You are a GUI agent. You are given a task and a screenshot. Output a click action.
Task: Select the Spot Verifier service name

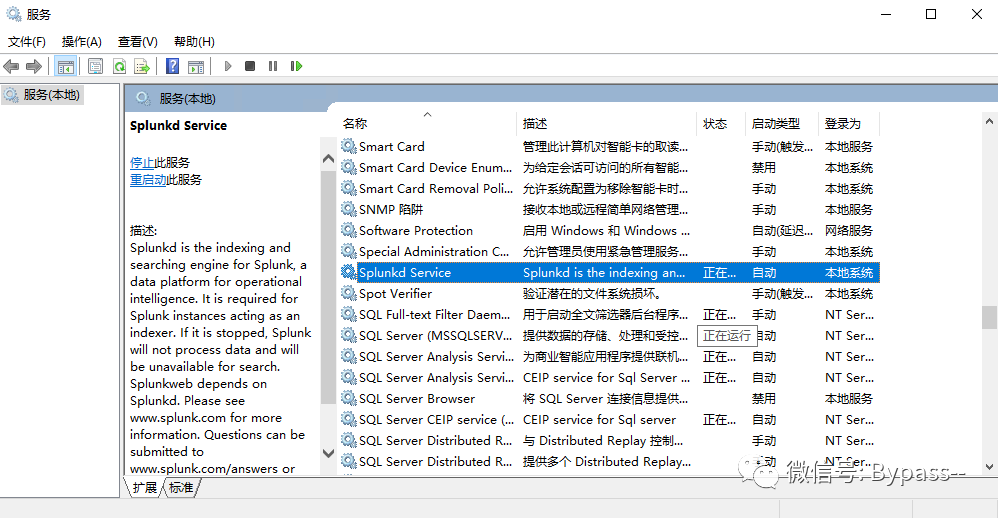click(395, 293)
